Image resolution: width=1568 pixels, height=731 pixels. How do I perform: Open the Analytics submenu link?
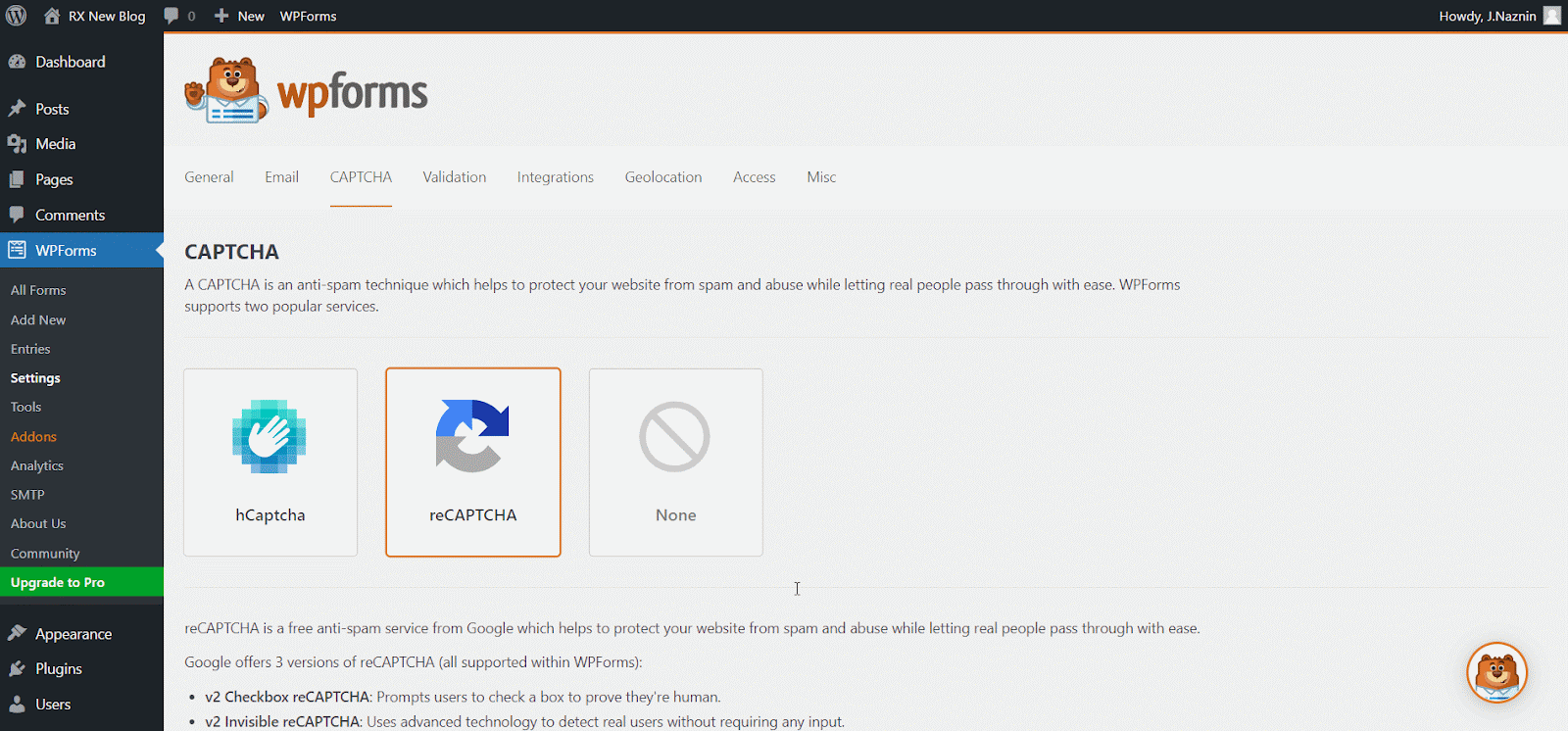tap(37, 465)
